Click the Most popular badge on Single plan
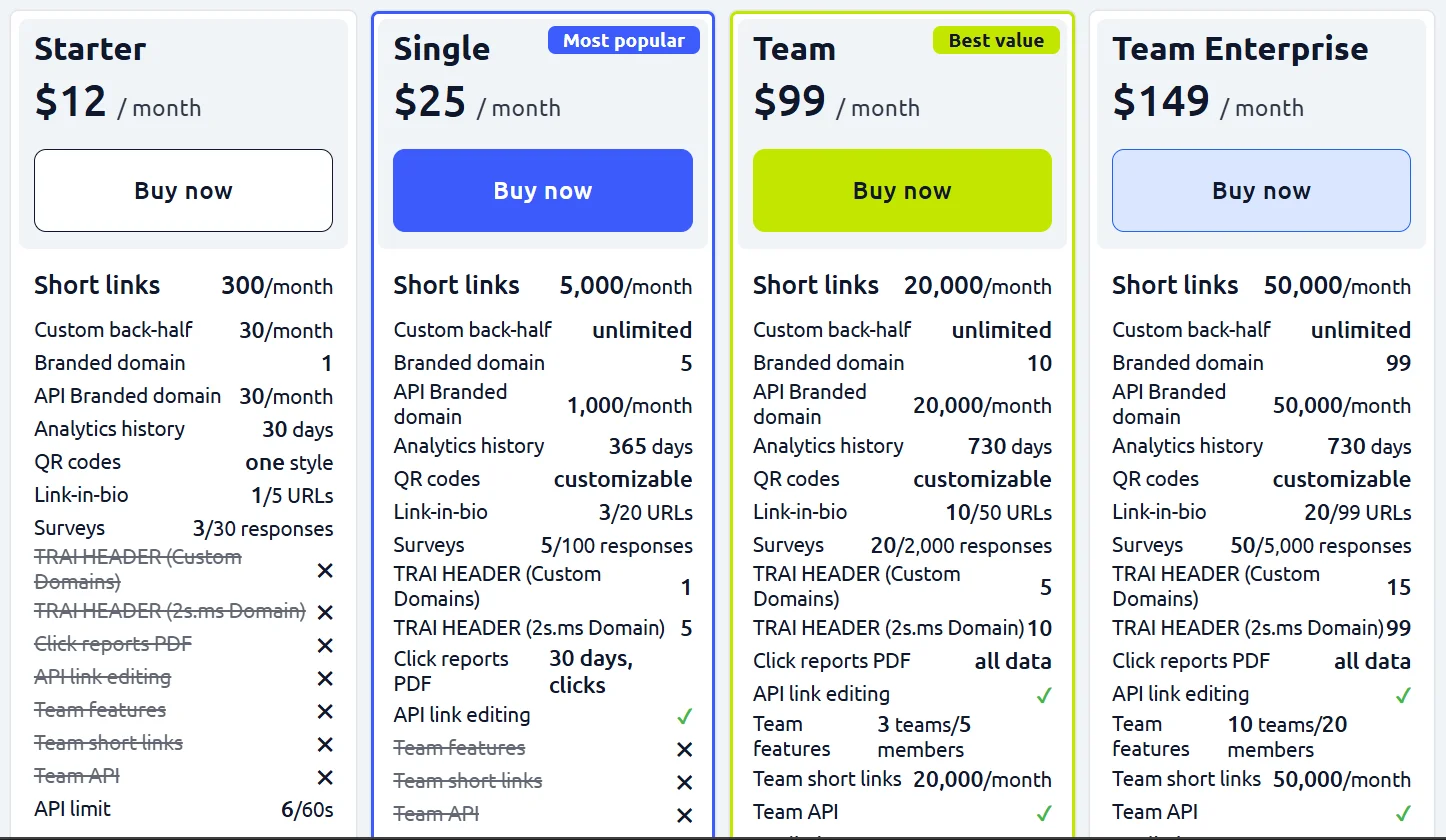This screenshot has width=1446, height=840. 623,41
